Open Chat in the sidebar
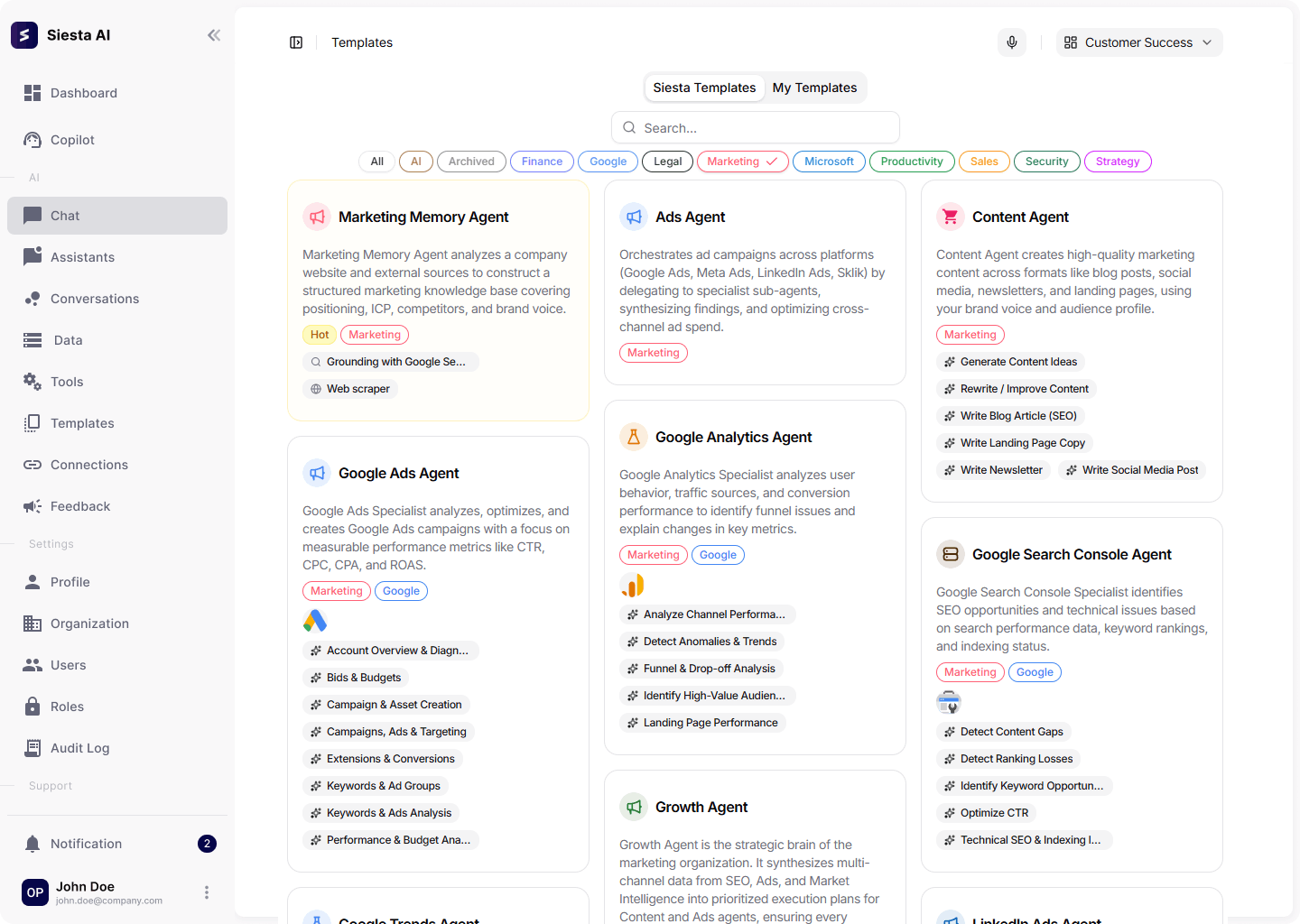The width and height of the screenshot is (1300, 924). [117, 216]
